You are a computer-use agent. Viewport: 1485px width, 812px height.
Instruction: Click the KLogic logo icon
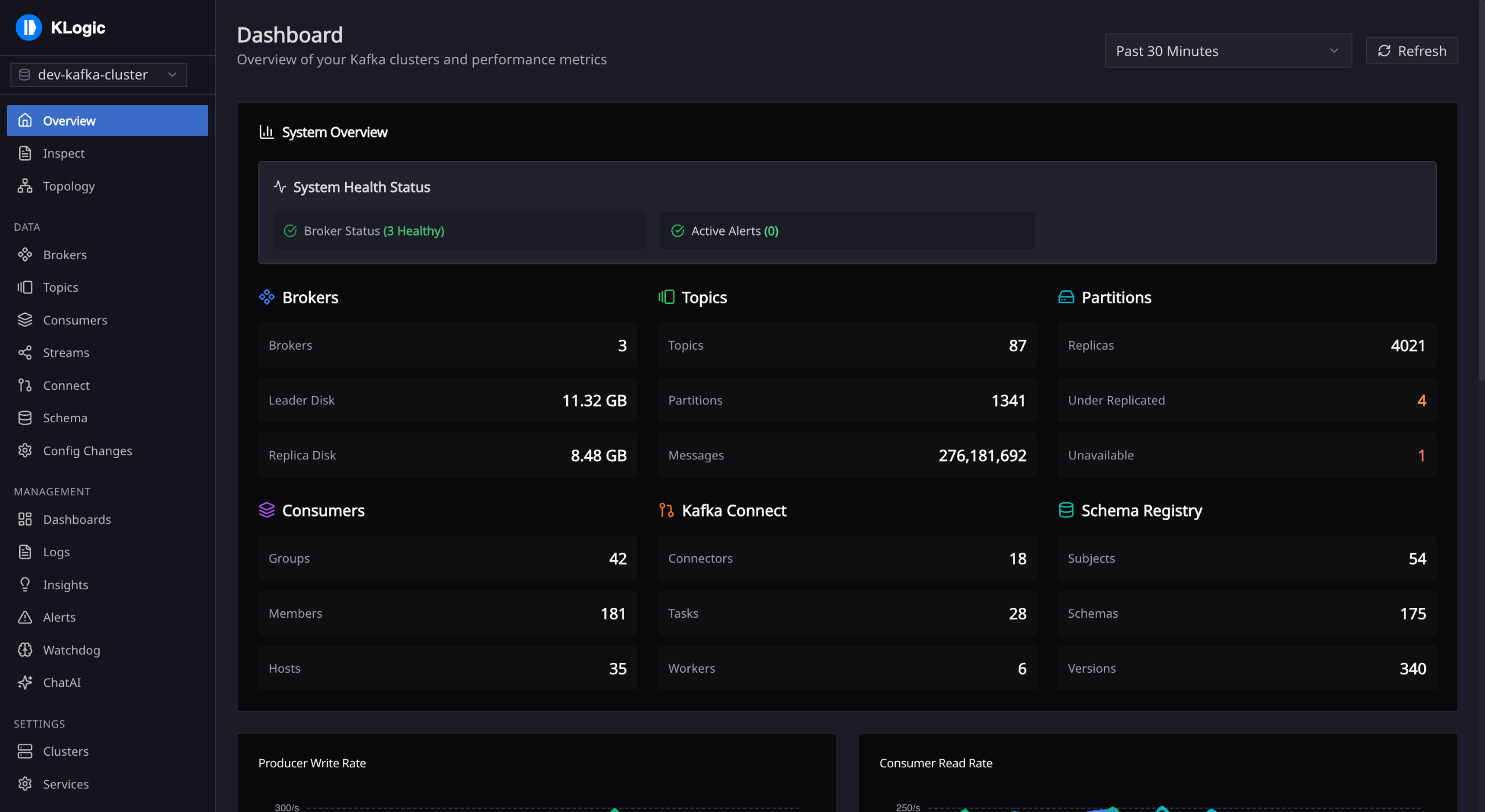28,27
